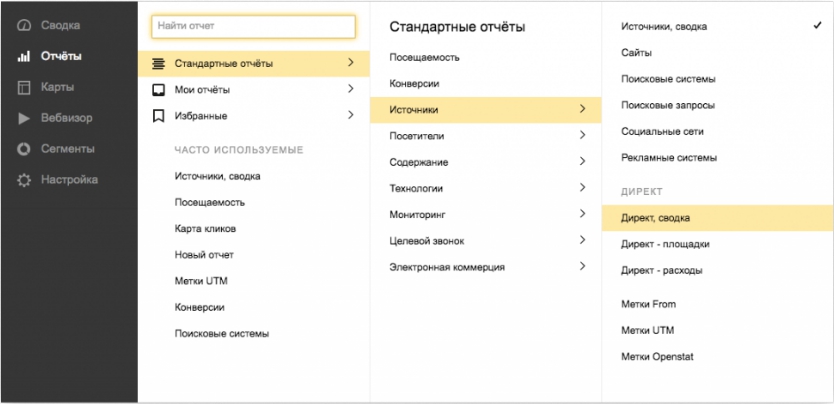Choose Поисковые запросы report
Screen dimensions: 834x404
[668, 105]
